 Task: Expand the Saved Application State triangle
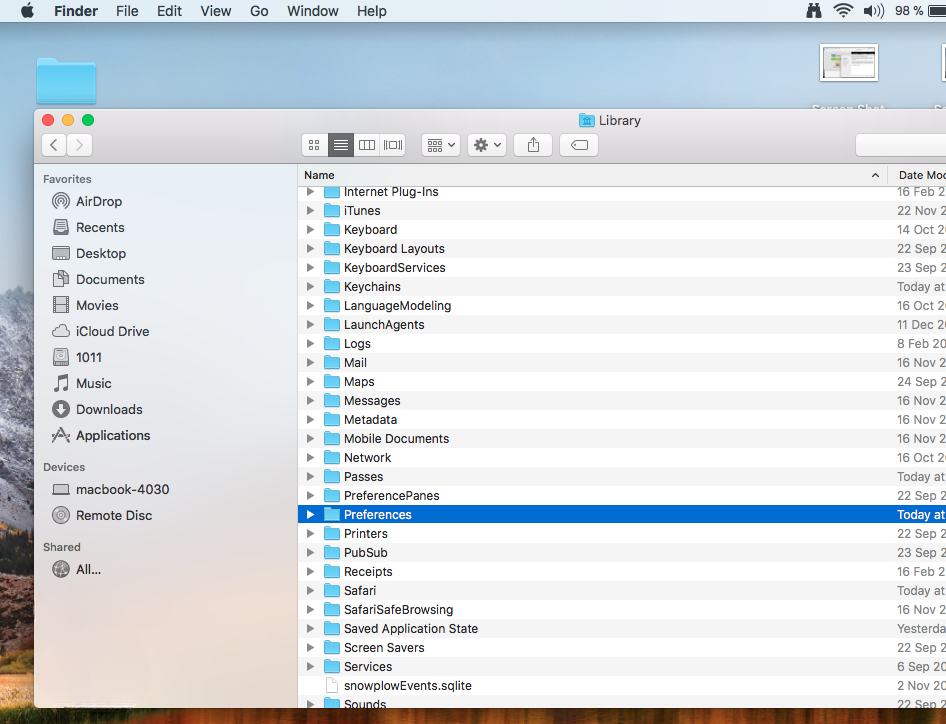[x=311, y=629]
